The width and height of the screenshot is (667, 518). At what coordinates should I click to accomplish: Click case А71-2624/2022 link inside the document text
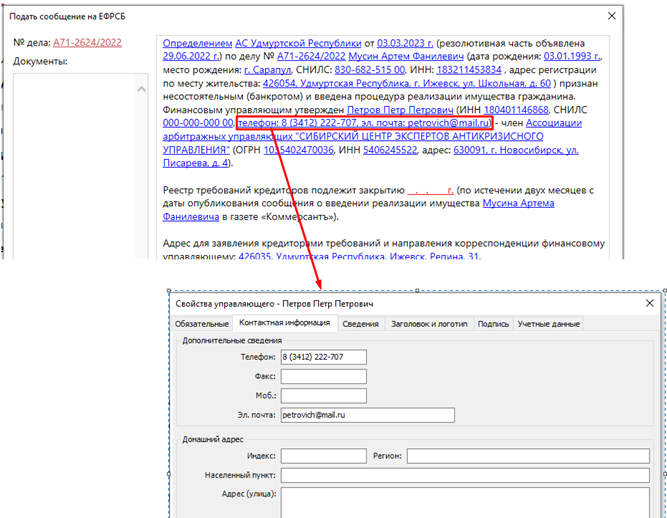coord(311,56)
